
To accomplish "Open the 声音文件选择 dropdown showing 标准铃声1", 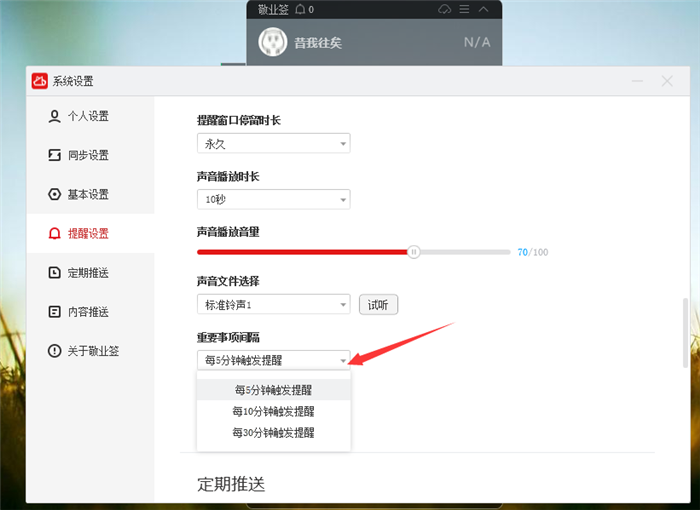I will coord(274,305).
